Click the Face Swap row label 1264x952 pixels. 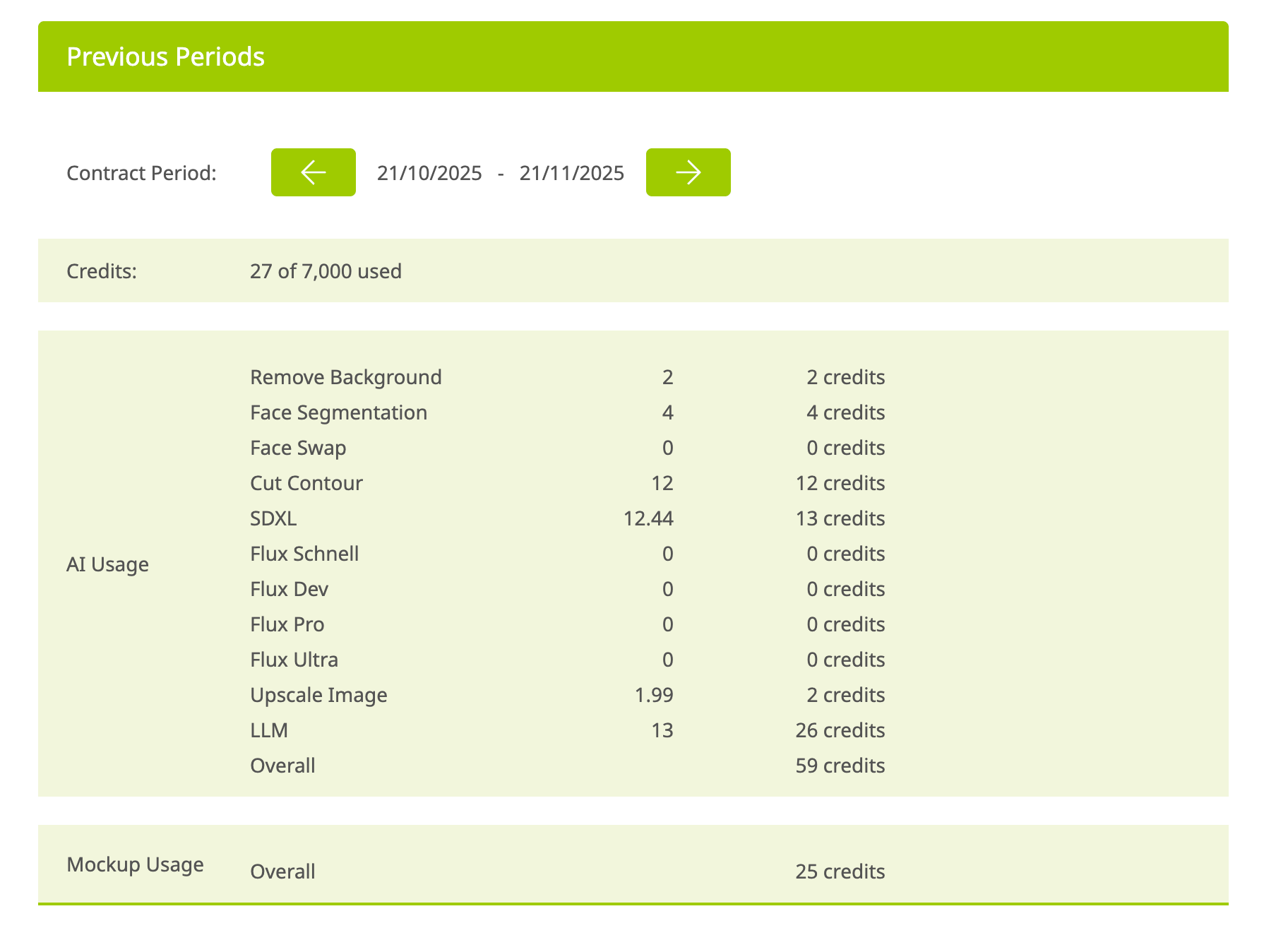[298, 448]
